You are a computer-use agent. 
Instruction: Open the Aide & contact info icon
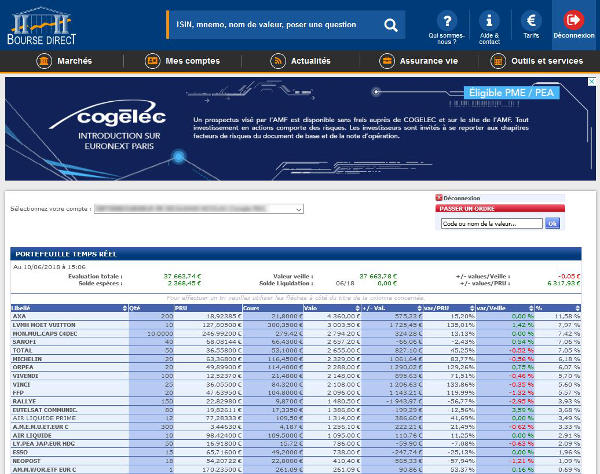click(489, 21)
